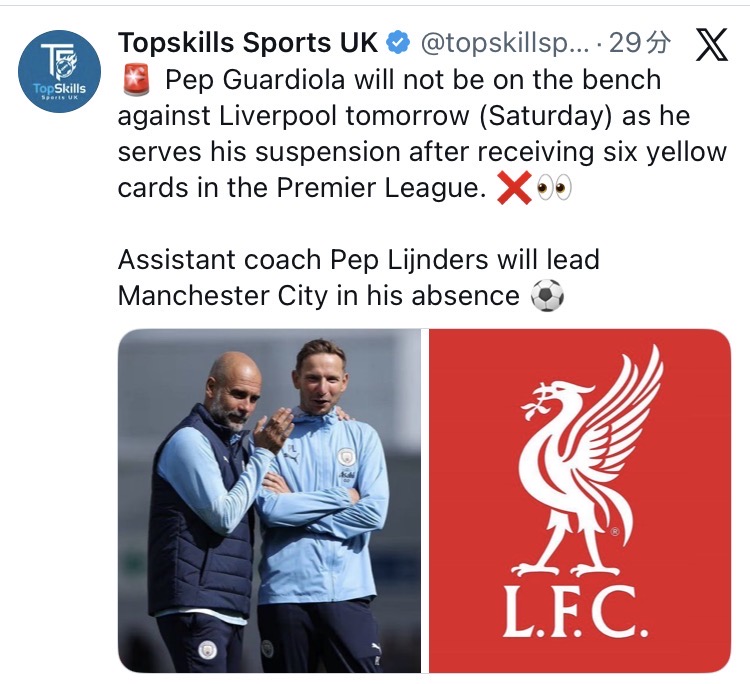Open the training ground photo of two coaches
Image resolution: width=750 pixels, height=684 pixels.
point(268,500)
